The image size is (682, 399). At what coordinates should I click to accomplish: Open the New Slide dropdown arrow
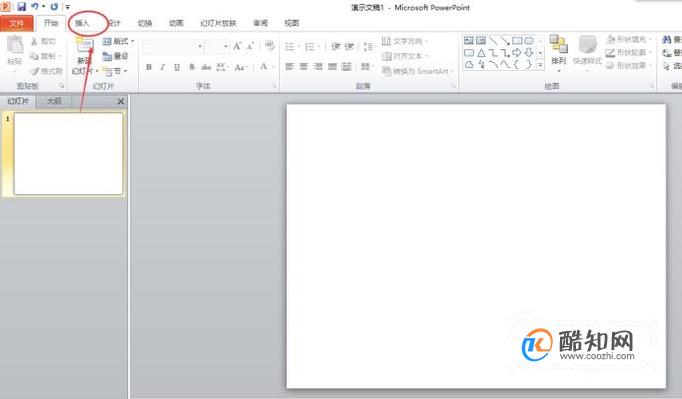point(97,71)
